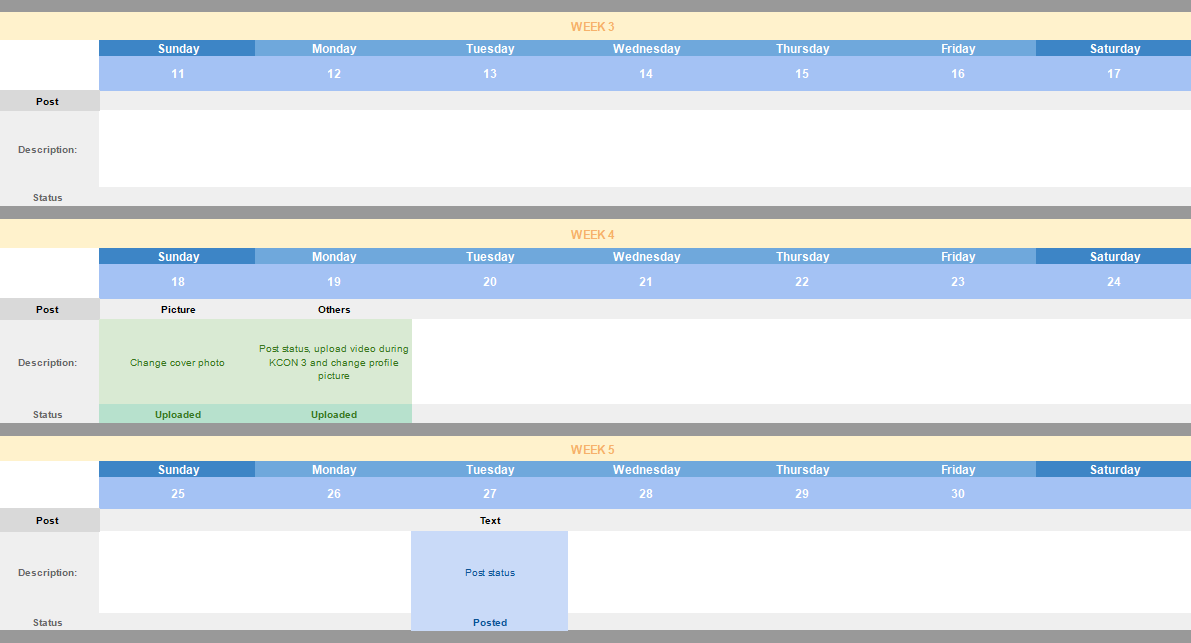Select the KCON 3 video description cell
The width and height of the screenshot is (1191, 643).
coord(333,362)
